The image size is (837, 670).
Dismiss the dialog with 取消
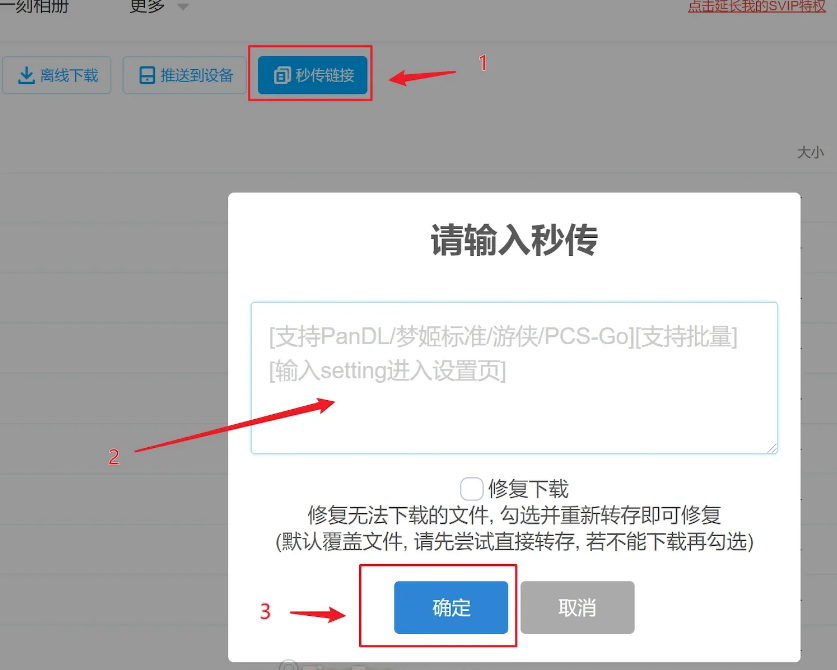tap(578, 608)
